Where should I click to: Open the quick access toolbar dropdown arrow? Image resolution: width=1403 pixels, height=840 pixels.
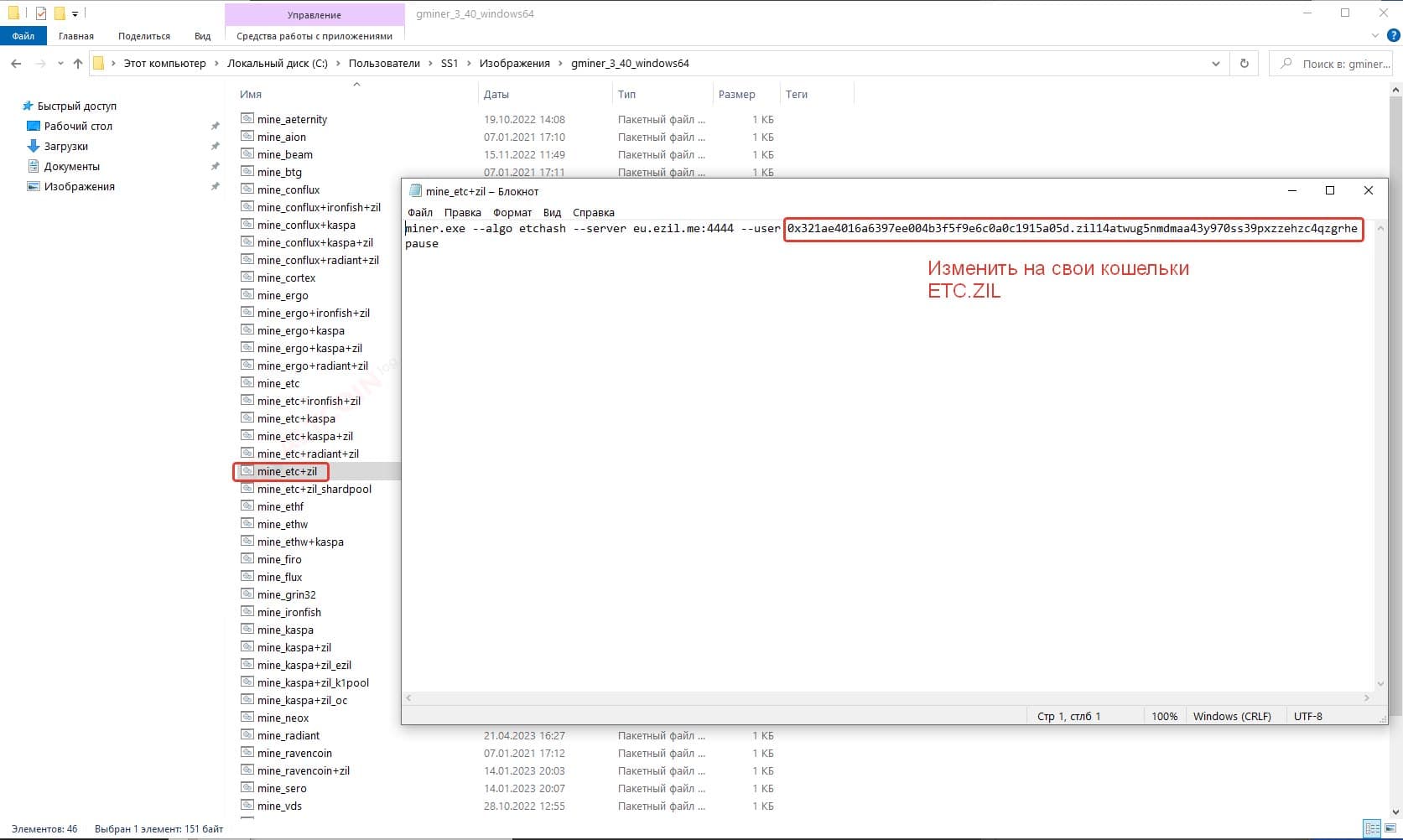[75, 13]
